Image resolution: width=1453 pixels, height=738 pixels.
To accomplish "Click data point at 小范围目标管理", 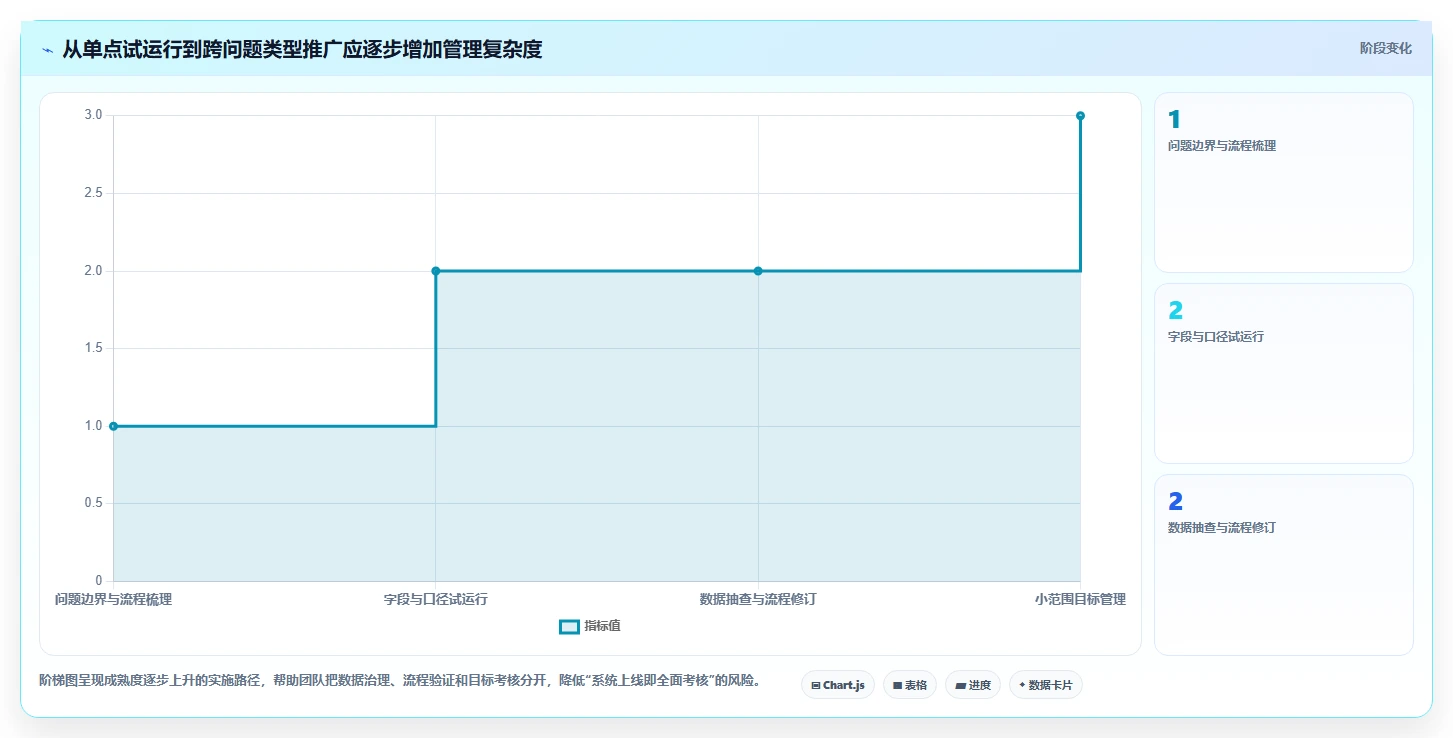I will point(1080,116).
